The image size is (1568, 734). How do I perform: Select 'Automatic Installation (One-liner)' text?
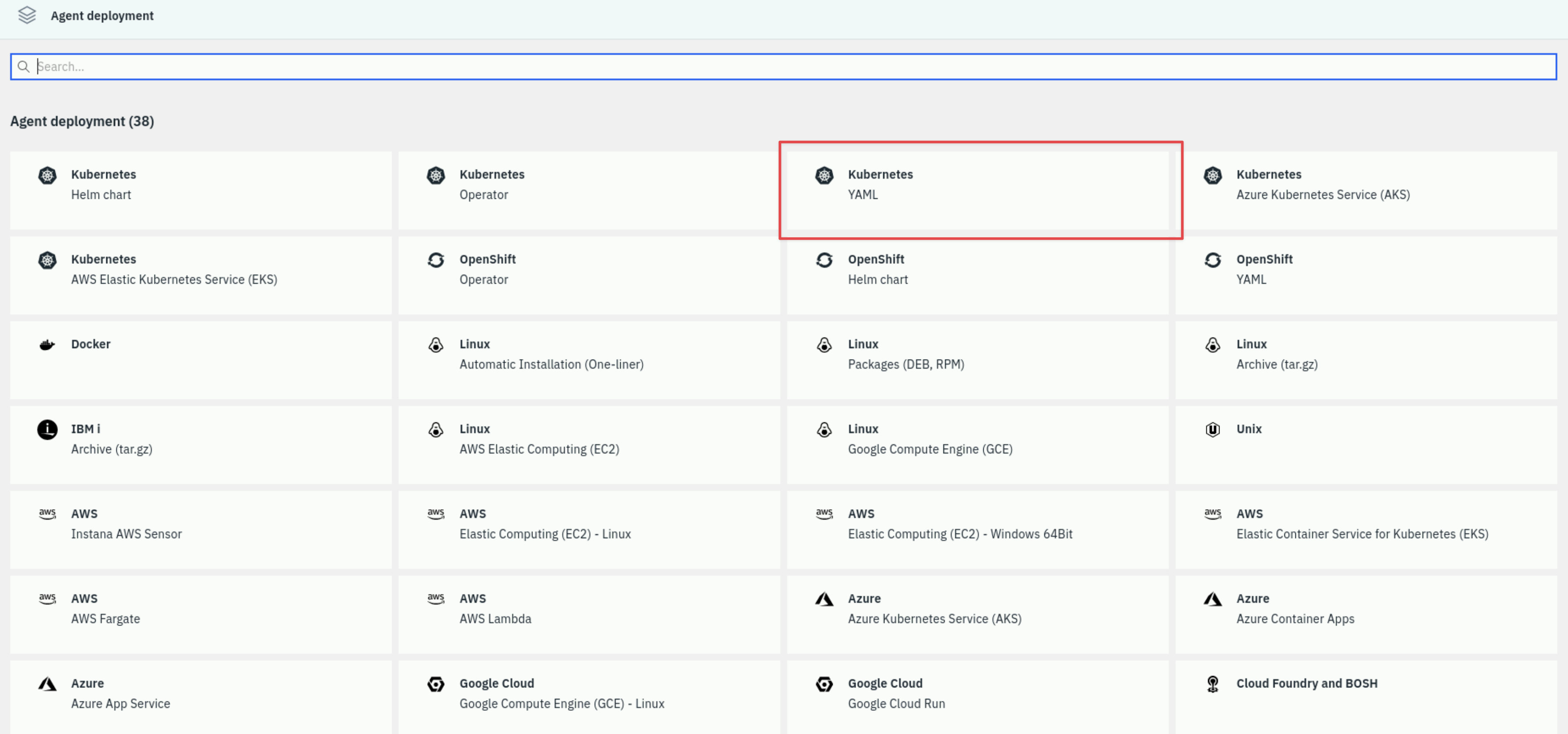click(551, 364)
